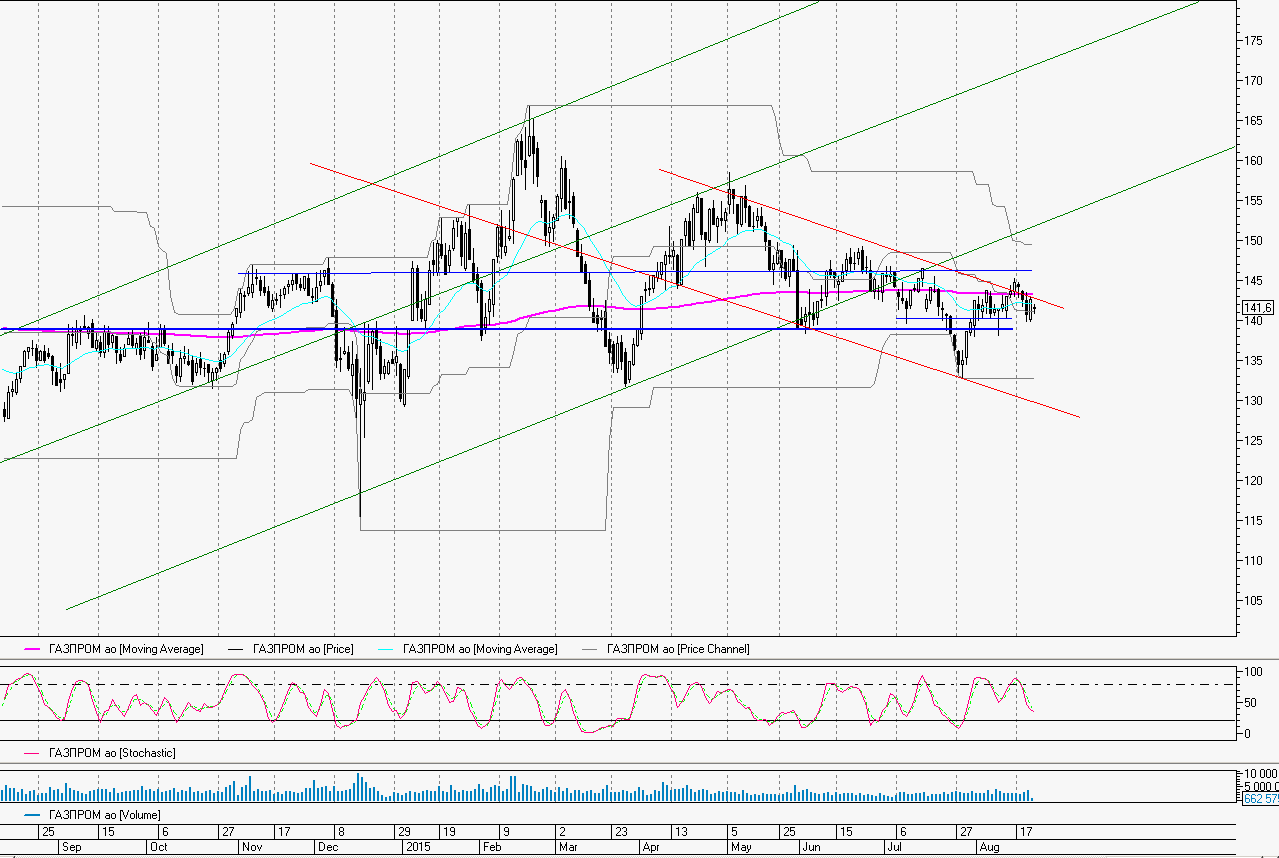Click the Dec month label on timeline
This screenshot has width=1279, height=858.
pos(327,847)
